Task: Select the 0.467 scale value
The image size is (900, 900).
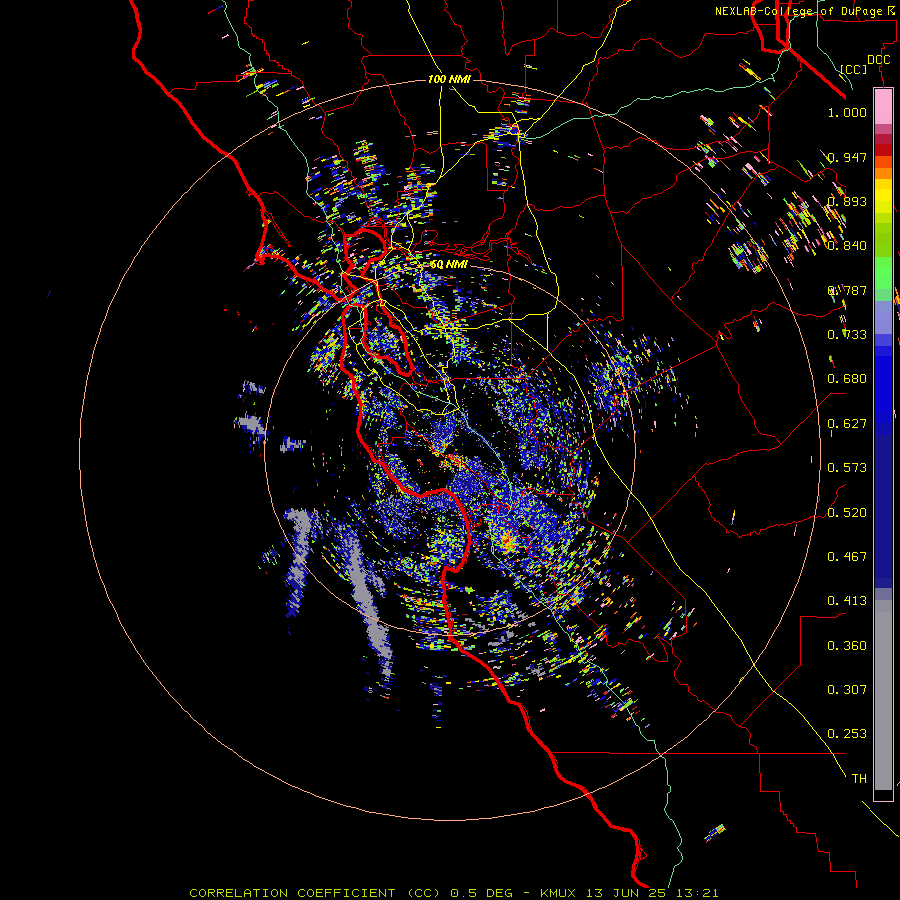Action: coord(847,557)
